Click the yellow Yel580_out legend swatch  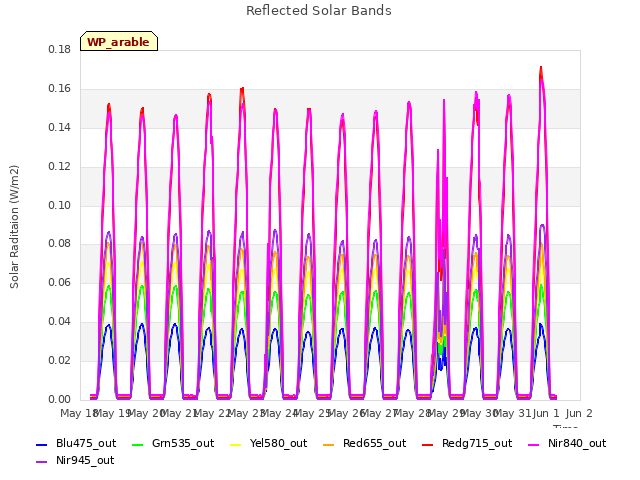(x=236, y=444)
